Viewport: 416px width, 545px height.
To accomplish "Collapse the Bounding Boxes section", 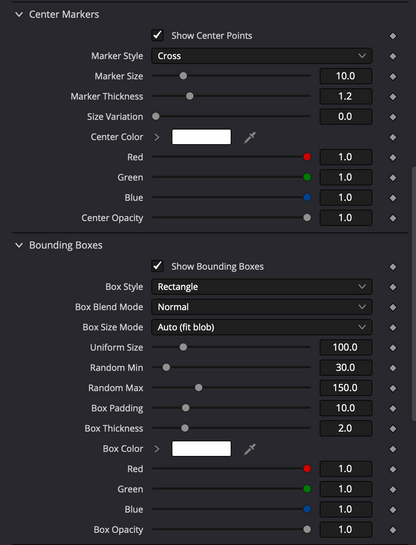I will click(19, 245).
